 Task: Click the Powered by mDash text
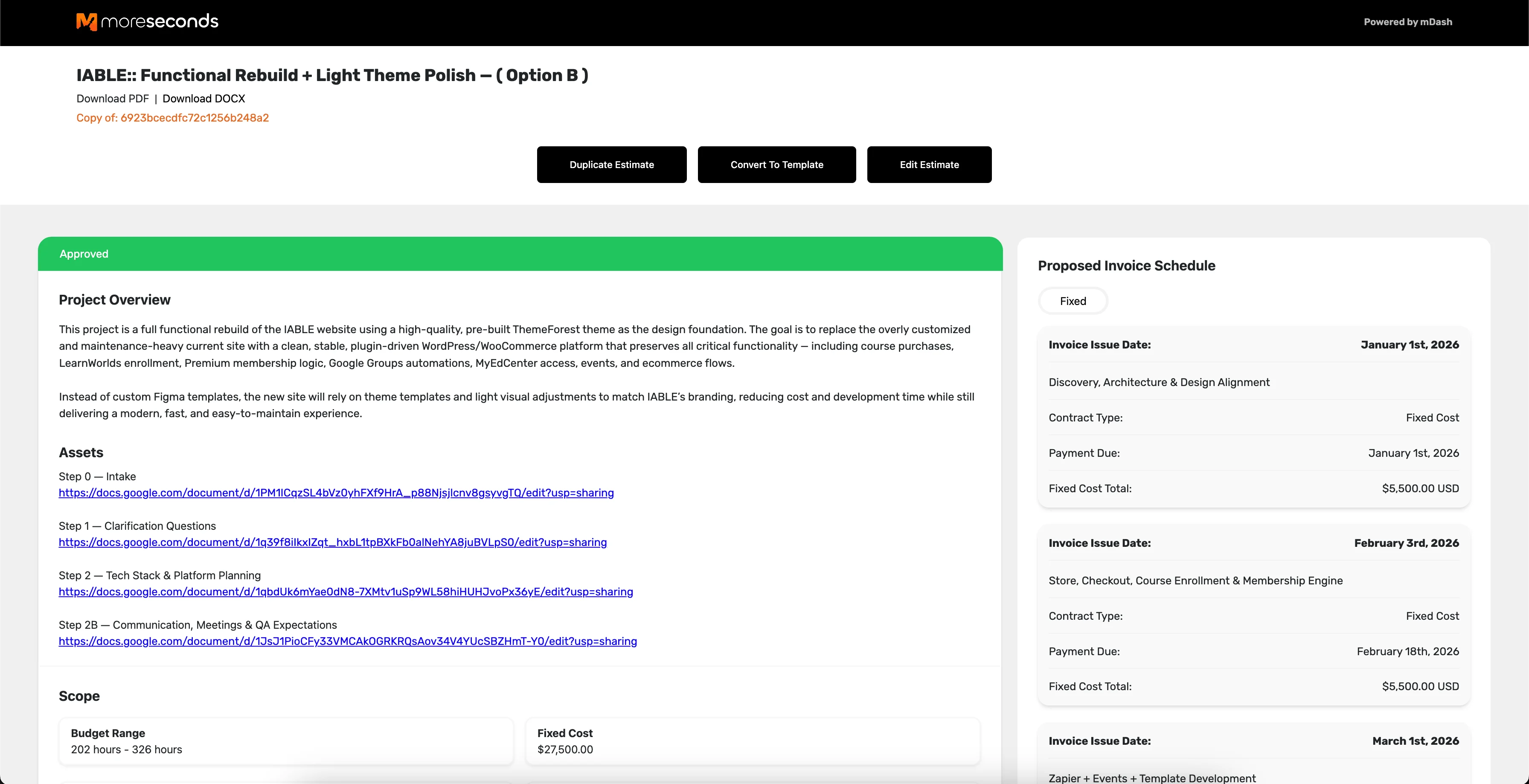[x=1407, y=22]
